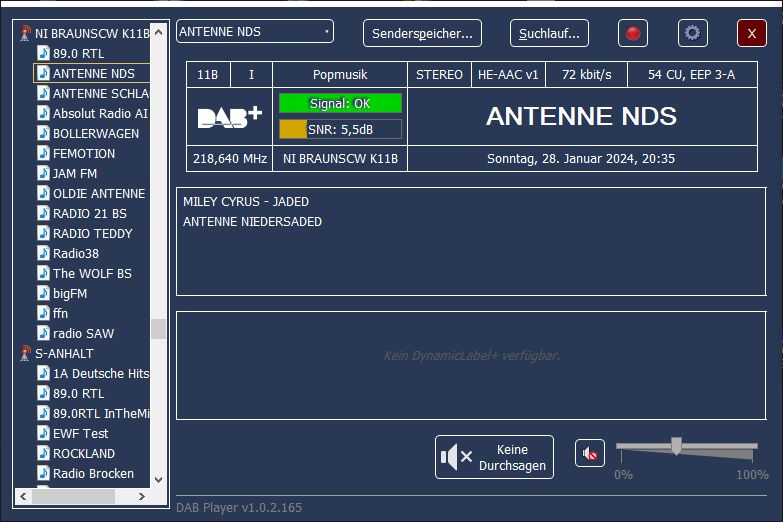Click the station list scroll up arrow
The width and height of the screenshot is (783, 522).
click(158, 32)
